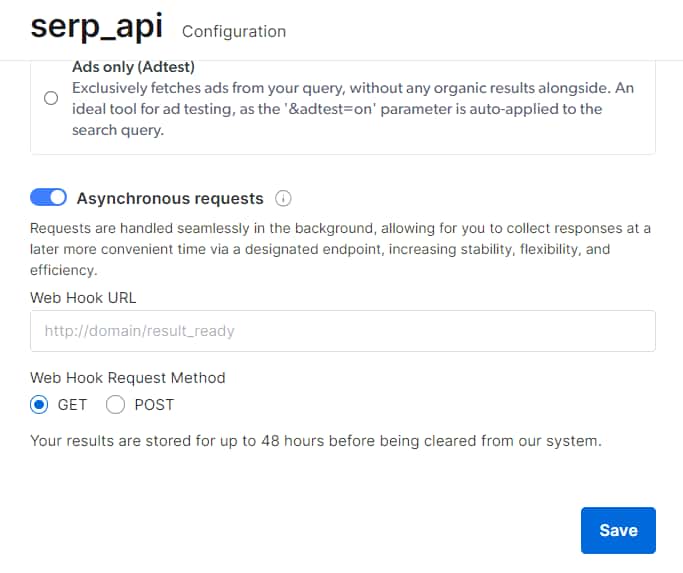683x573 pixels.
Task: Click the 'Exclusively fetches ads' description text
Action: pos(353,109)
